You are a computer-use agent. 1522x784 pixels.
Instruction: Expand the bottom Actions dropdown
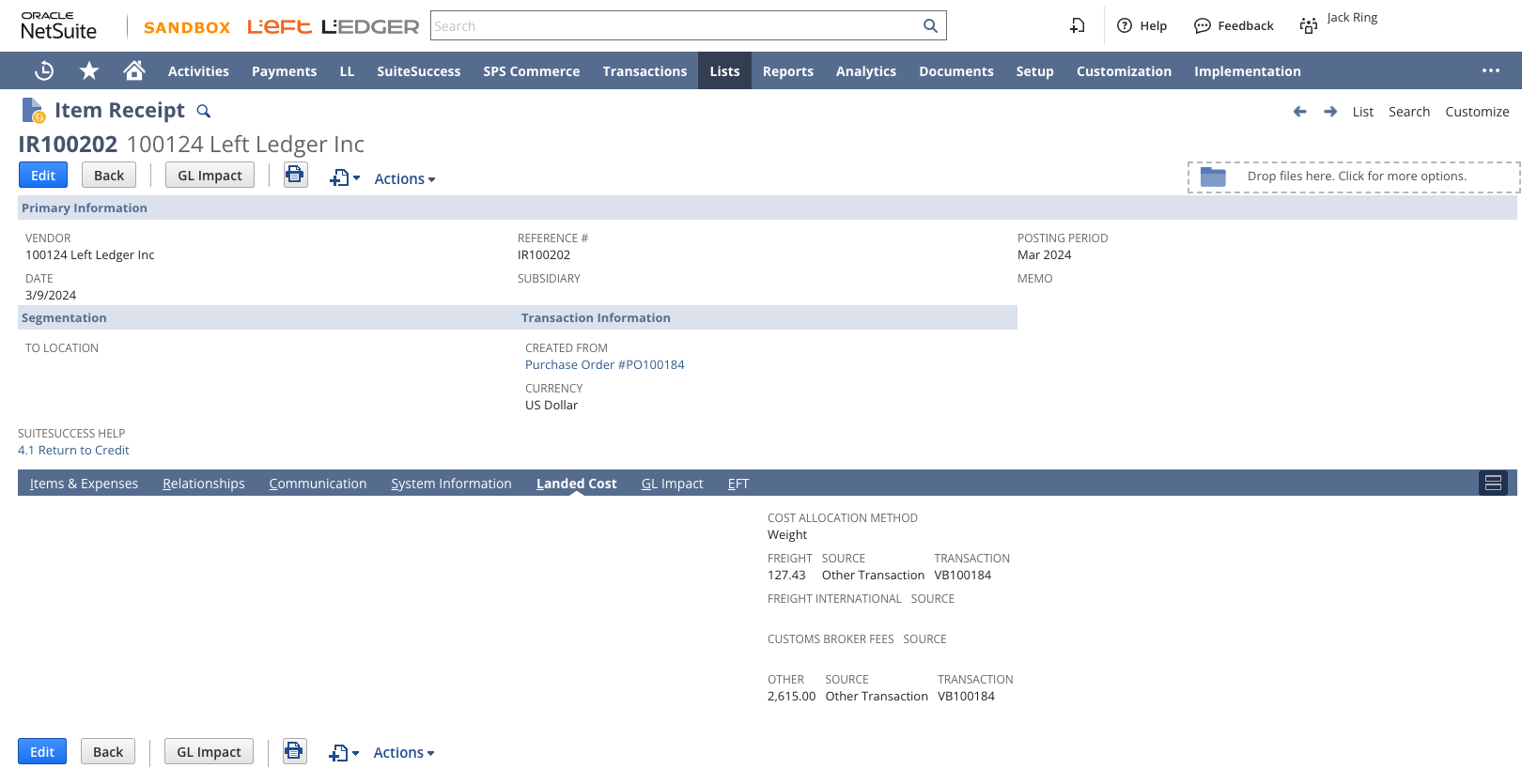click(404, 752)
